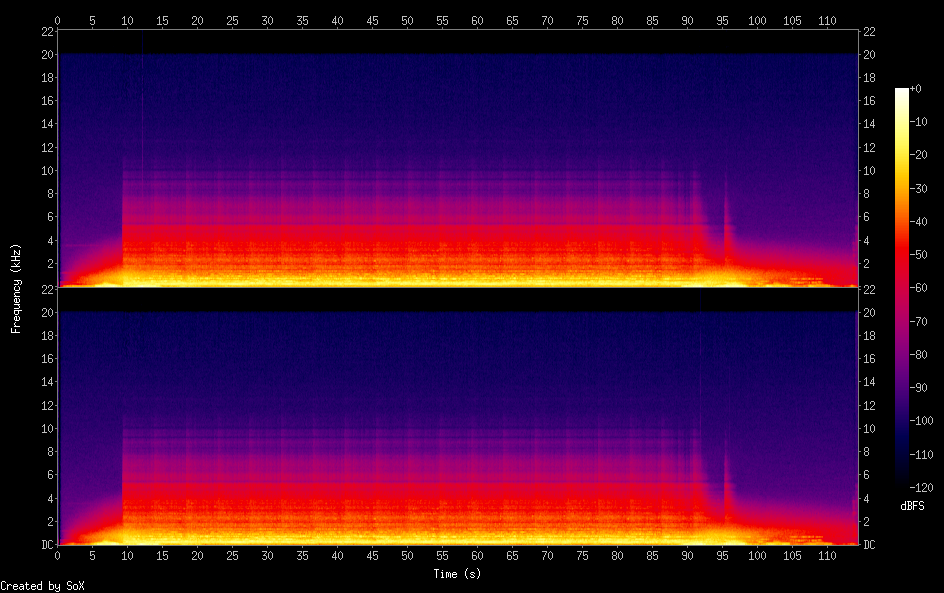Click the "Created by SoX" caption

tap(36, 586)
